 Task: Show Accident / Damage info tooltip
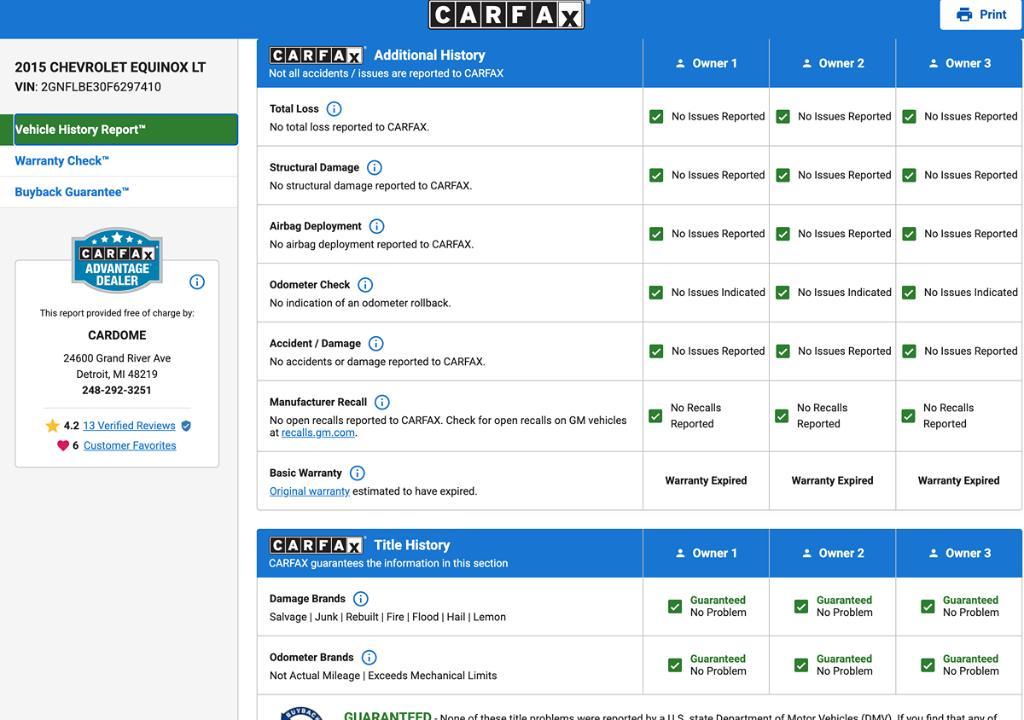point(376,344)
